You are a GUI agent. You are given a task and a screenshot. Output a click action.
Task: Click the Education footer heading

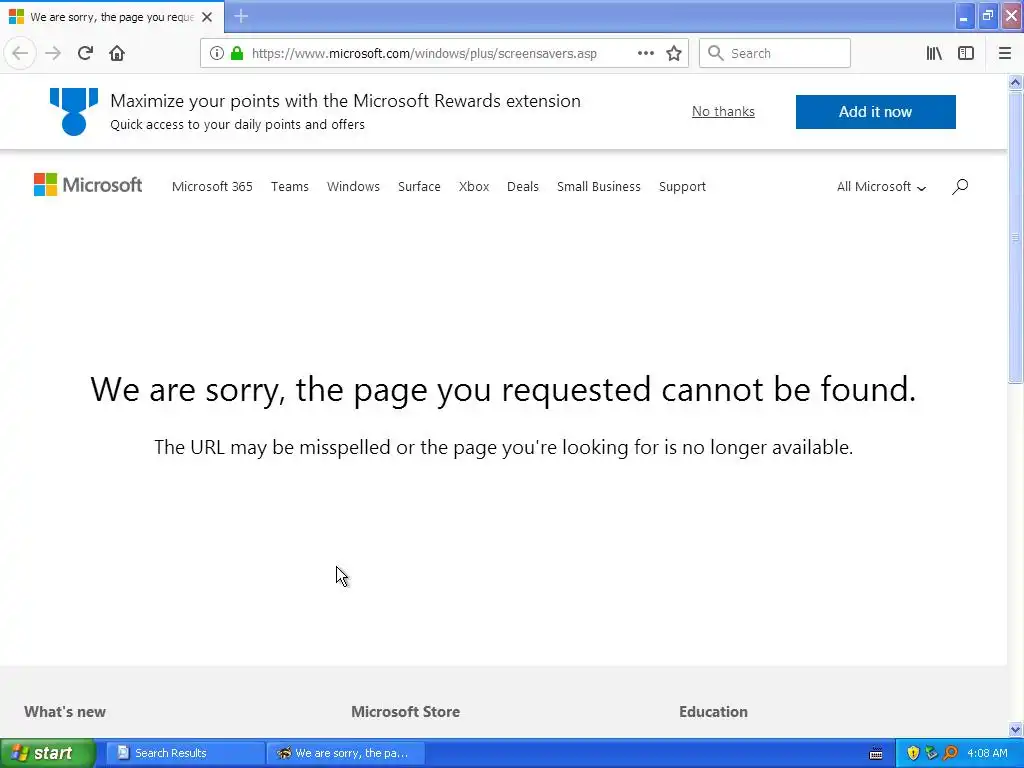713,712
